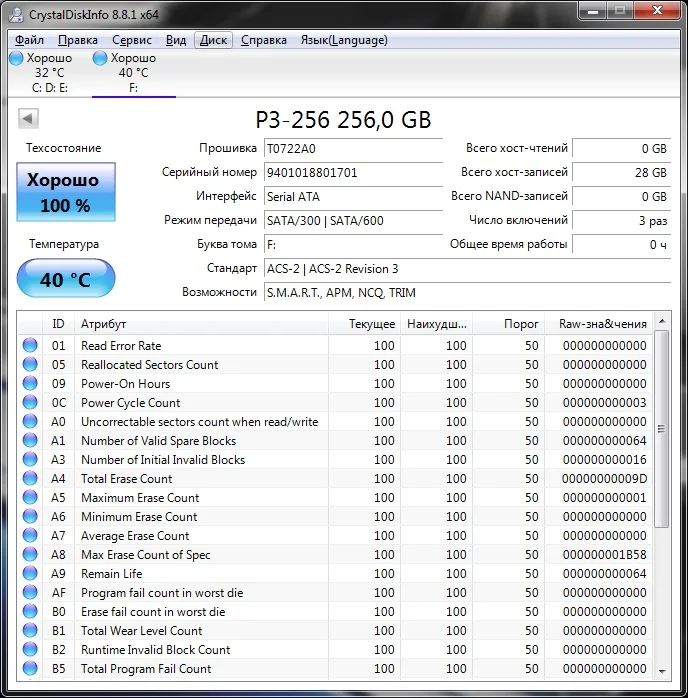Click the Raw-значения column header
Image resolution: width=688 pixels, height=698 pixels.
[x=602, y=324]
